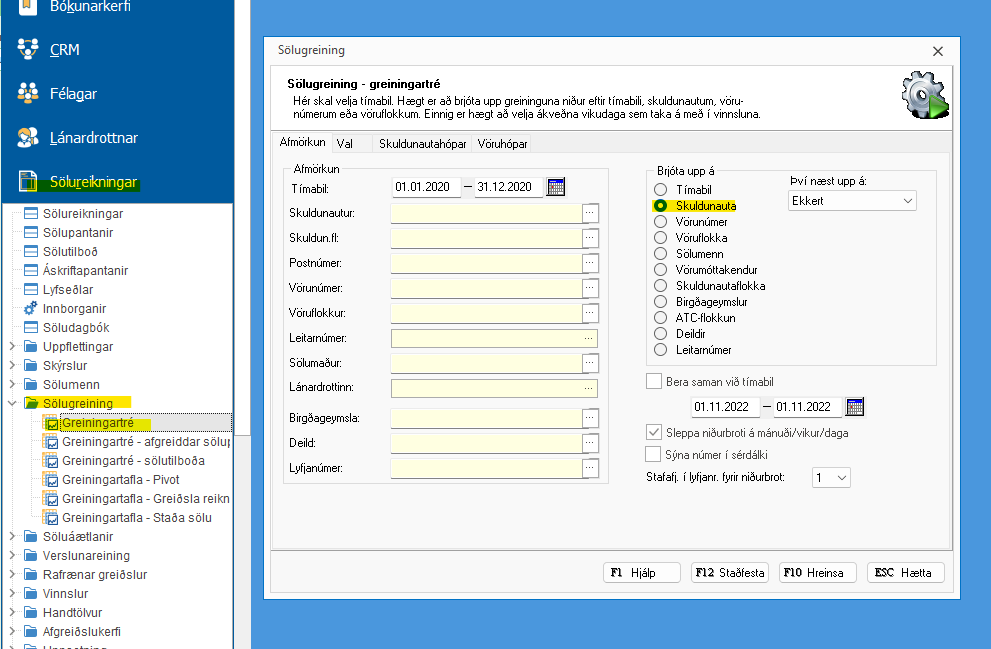Viewport: 991px width, 649px height.
Task: Click calendar icon beside comparison period dates
Action: [x=855, y=406]
